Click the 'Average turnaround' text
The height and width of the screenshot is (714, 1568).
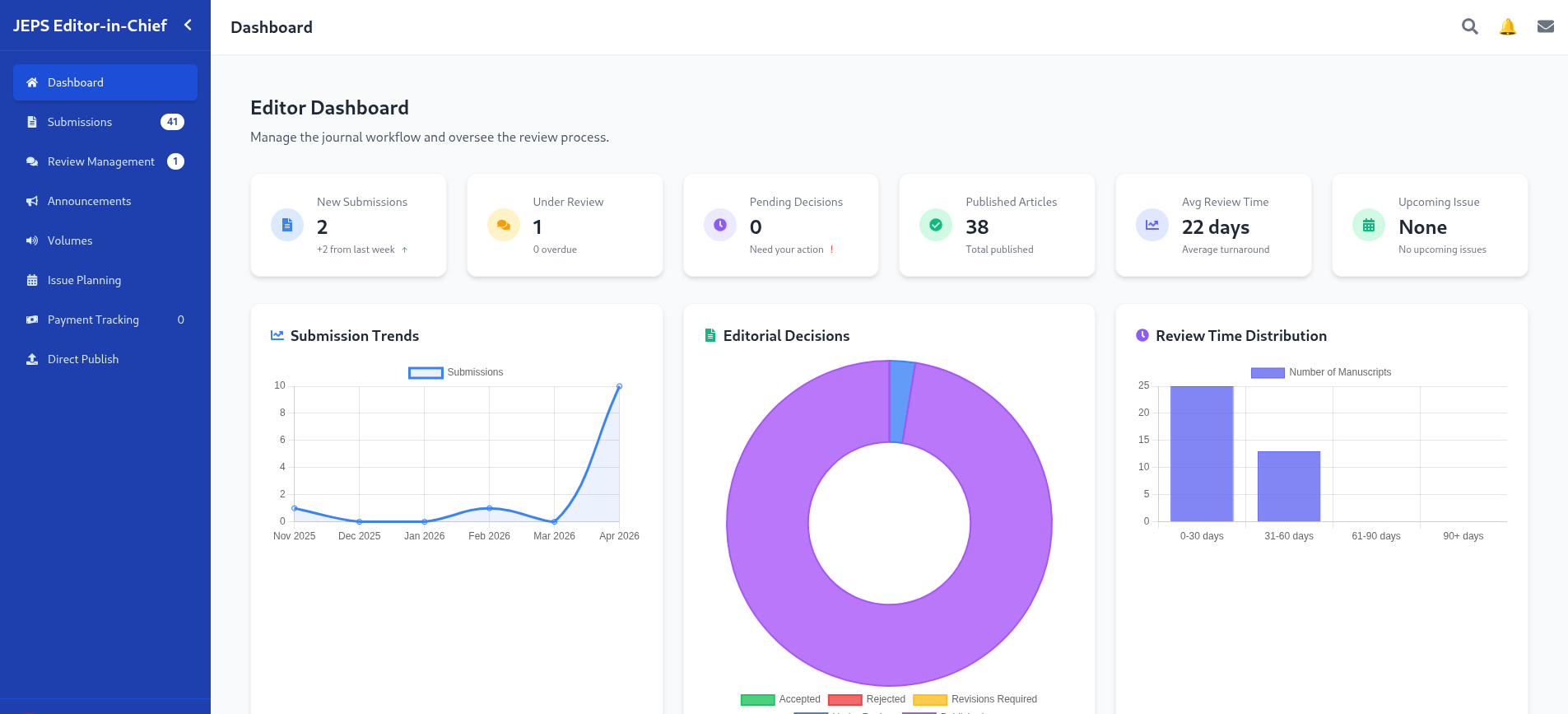[1226, 250]
